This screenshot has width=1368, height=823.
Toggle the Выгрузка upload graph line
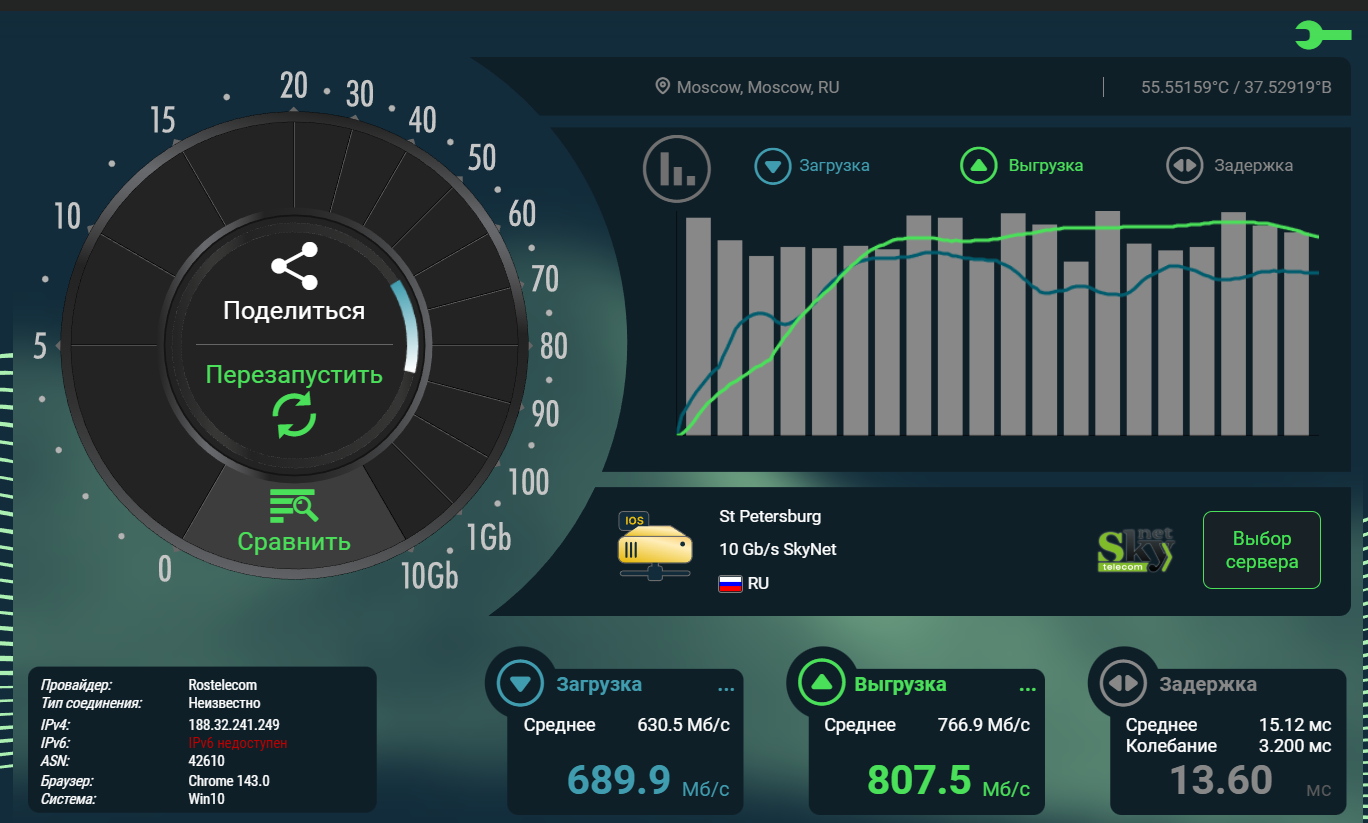coord(1022,166)
